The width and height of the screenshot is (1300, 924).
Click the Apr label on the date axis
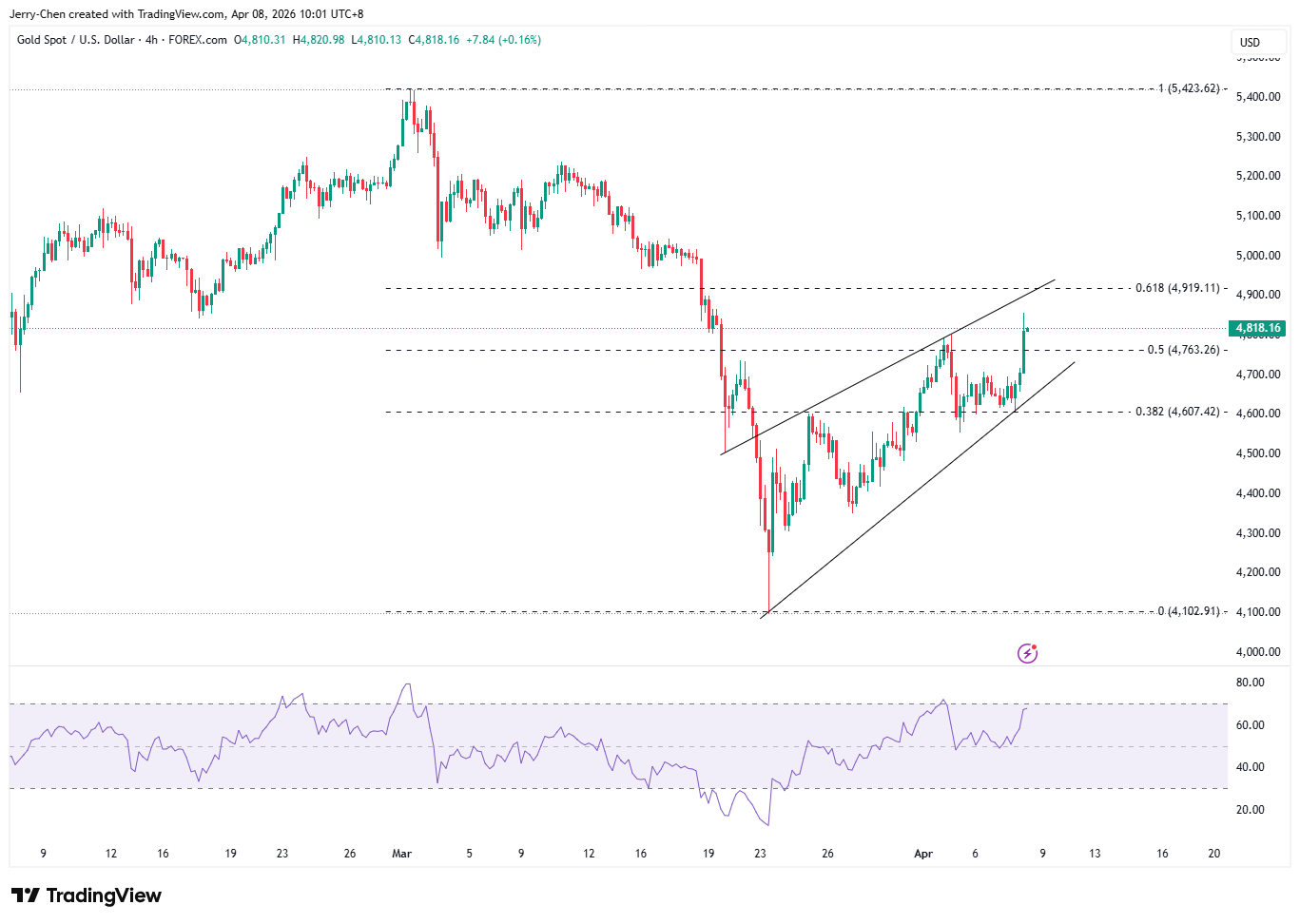click(922, 854)
